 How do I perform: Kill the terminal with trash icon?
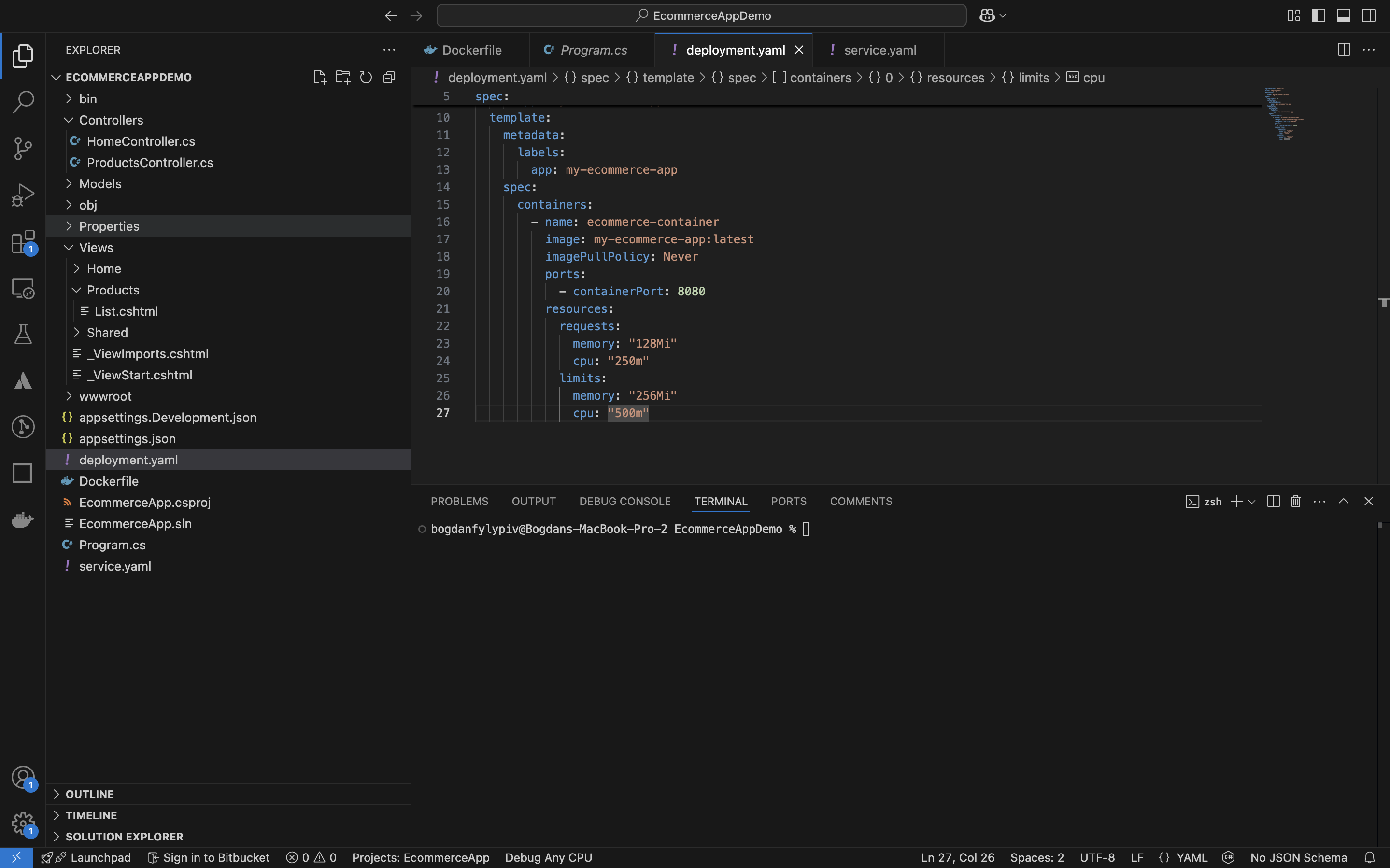(x=1295, y=501)
